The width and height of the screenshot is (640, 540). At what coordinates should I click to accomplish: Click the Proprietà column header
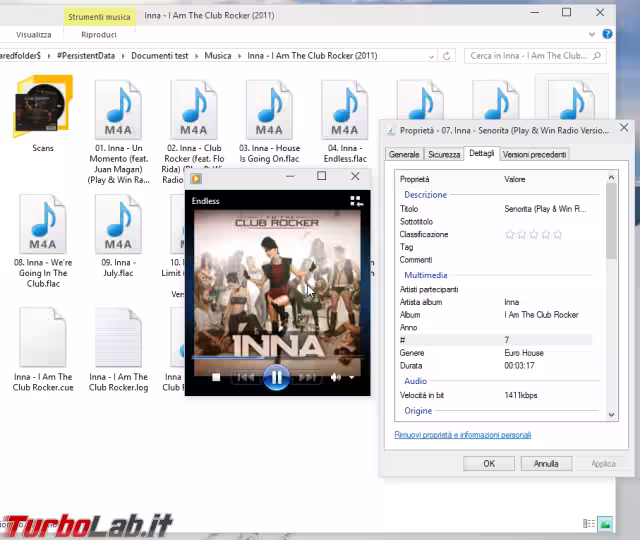coord(414,179)
